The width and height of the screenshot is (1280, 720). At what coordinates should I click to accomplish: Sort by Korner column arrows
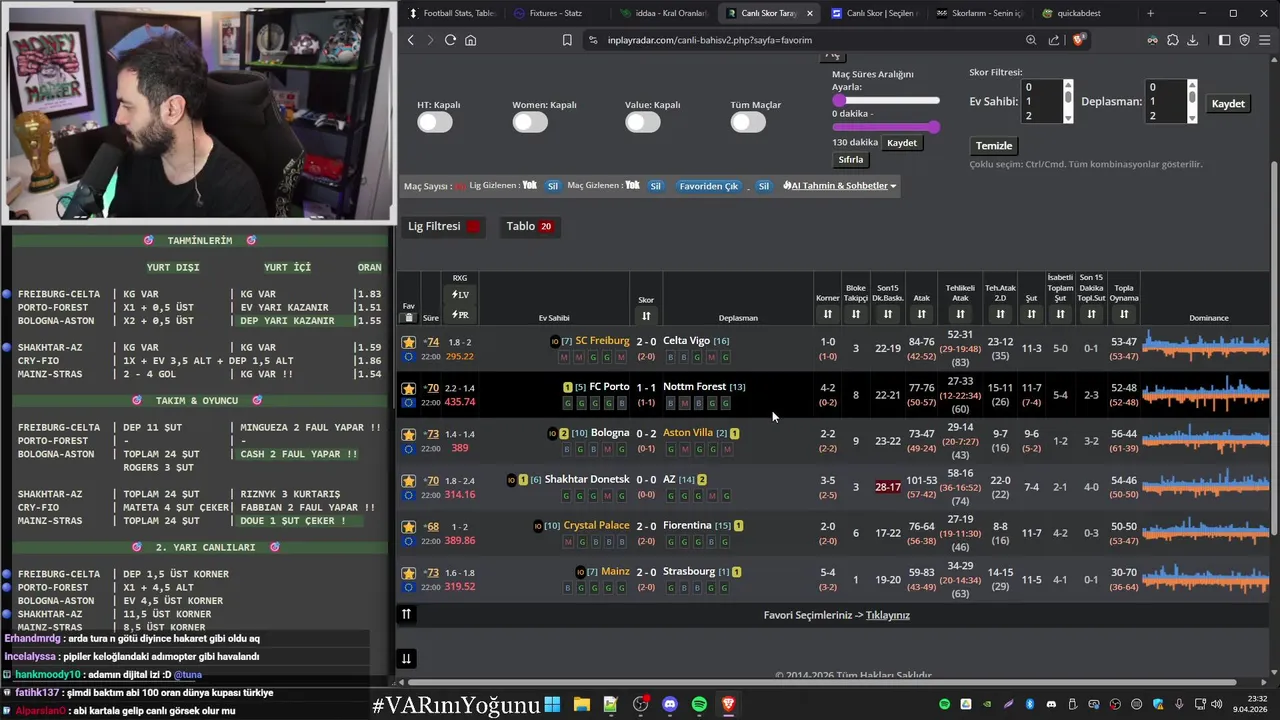click(827, 314)
